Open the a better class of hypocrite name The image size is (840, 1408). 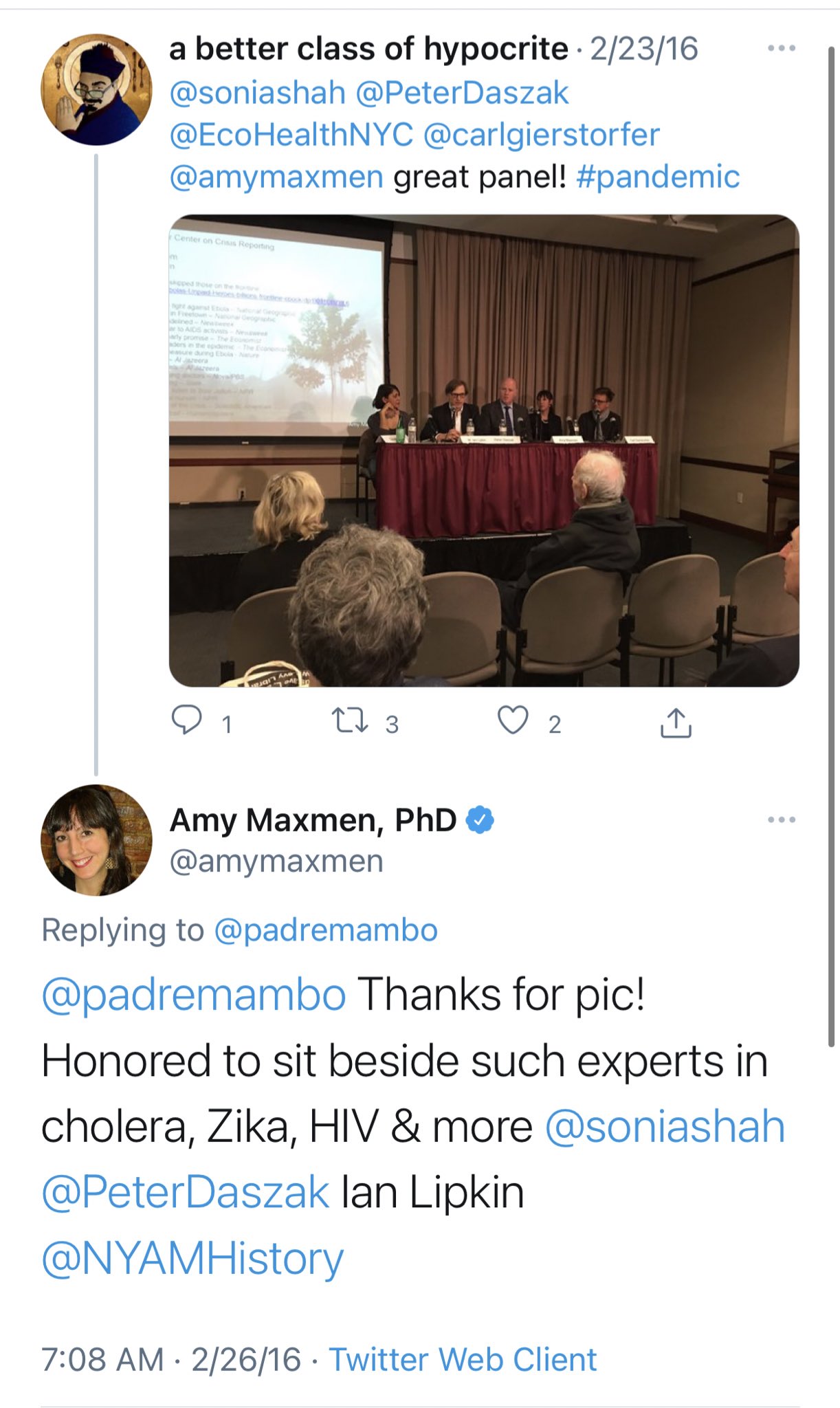369,49
